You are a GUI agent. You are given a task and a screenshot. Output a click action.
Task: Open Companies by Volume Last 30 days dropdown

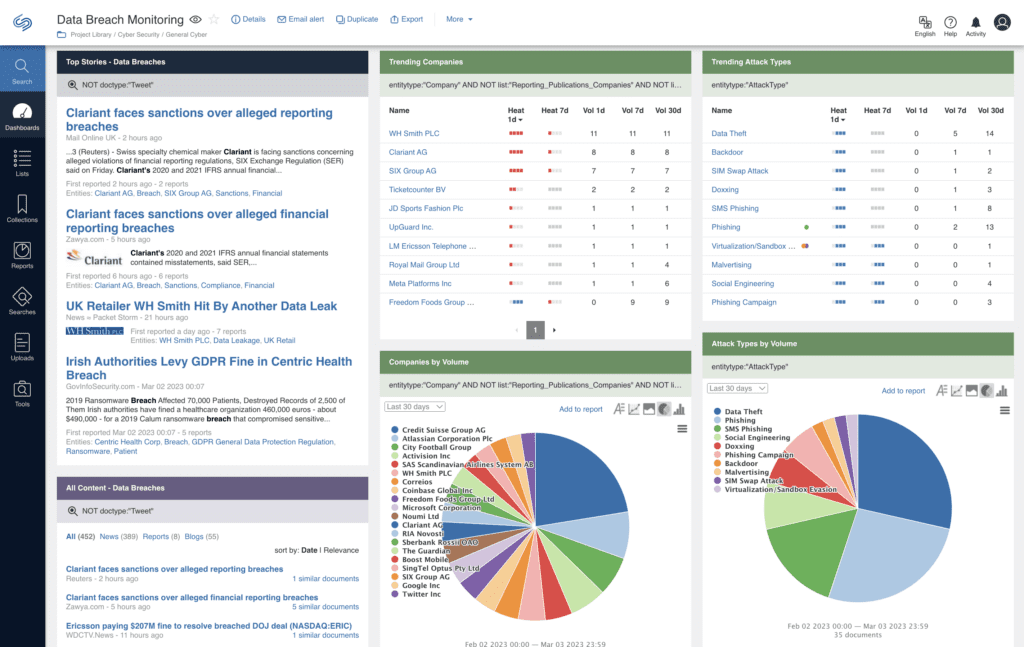[x=415, y=407]
